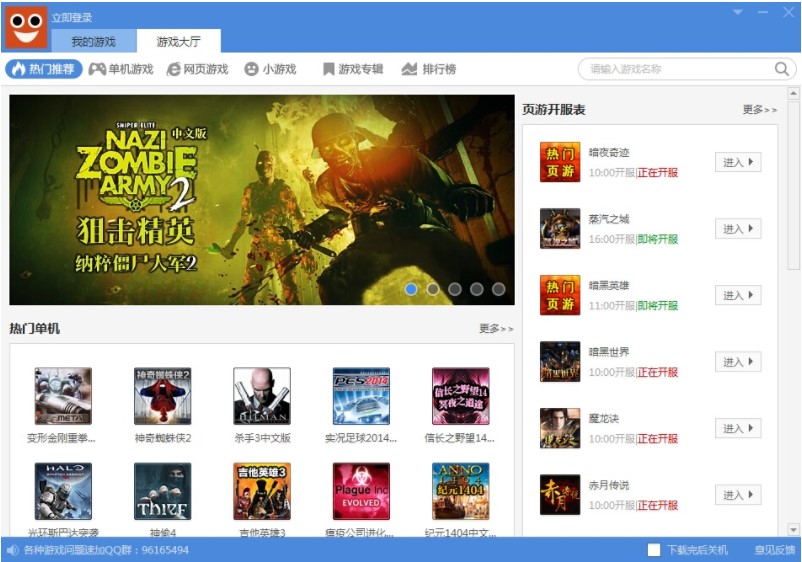Switch to the 我的游戏 tab
Image resolution: width=802 pixels, height=562 pixels.
tap(94, 41)
